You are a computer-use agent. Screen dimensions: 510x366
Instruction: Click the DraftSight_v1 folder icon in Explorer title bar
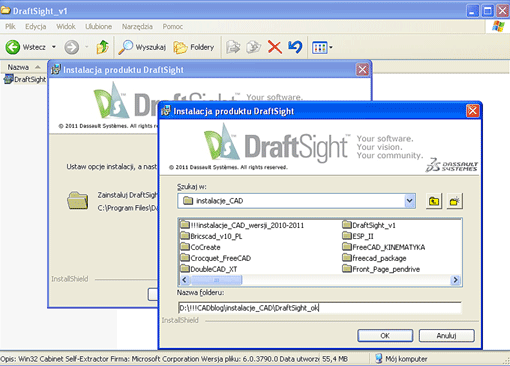point(5,11)
